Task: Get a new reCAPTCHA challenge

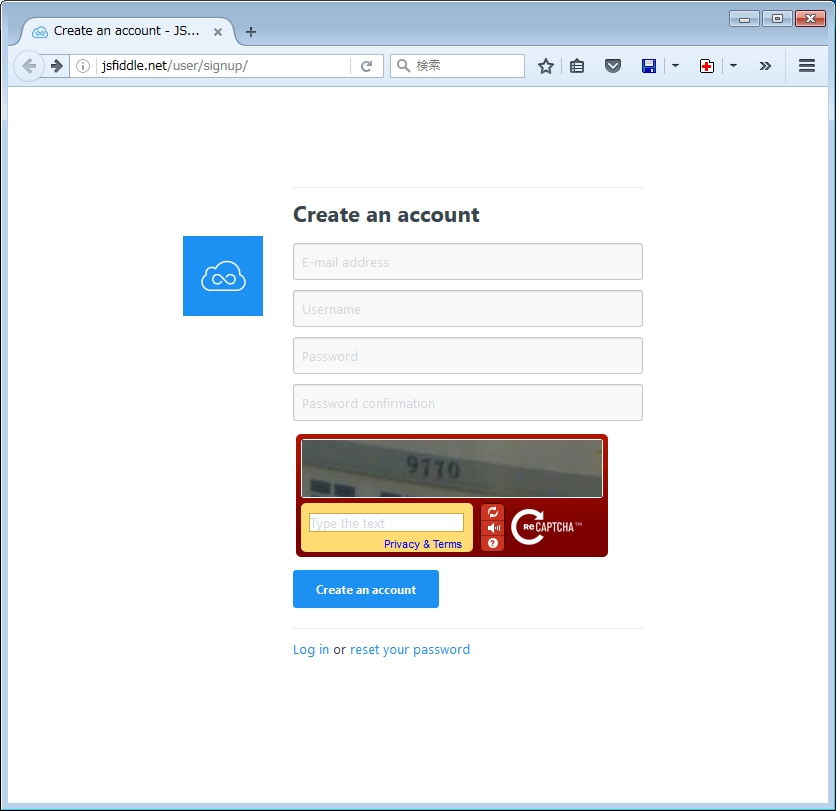Action: pos(492,512)
